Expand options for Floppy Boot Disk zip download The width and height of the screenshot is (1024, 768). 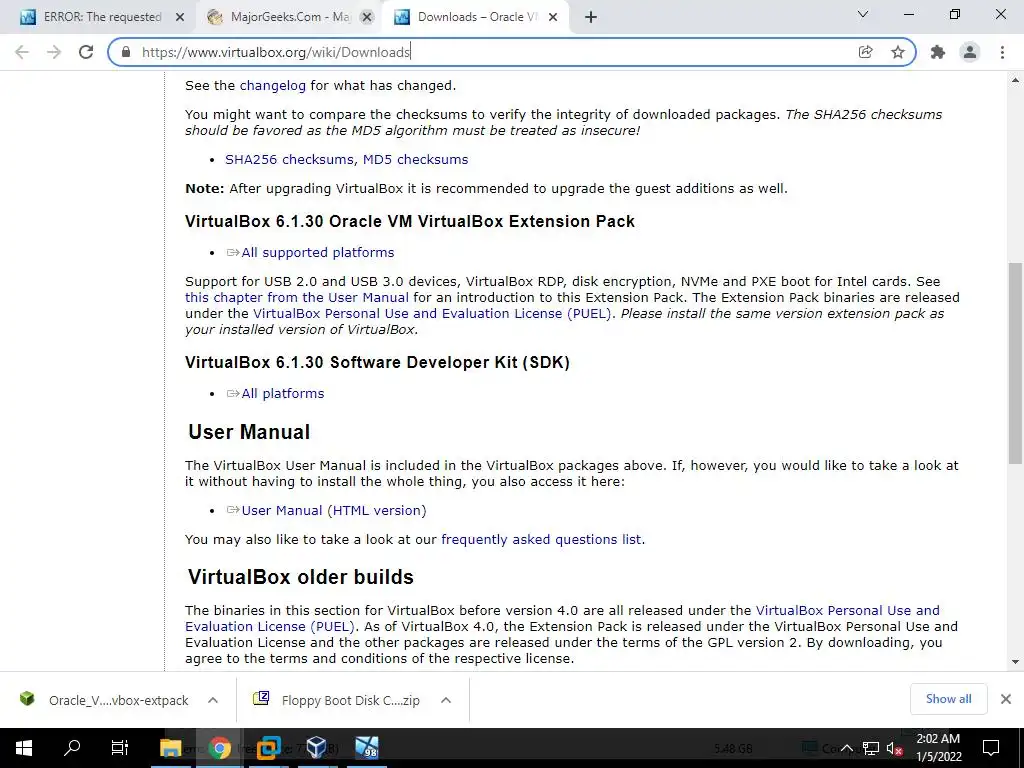tap(446, 700)
